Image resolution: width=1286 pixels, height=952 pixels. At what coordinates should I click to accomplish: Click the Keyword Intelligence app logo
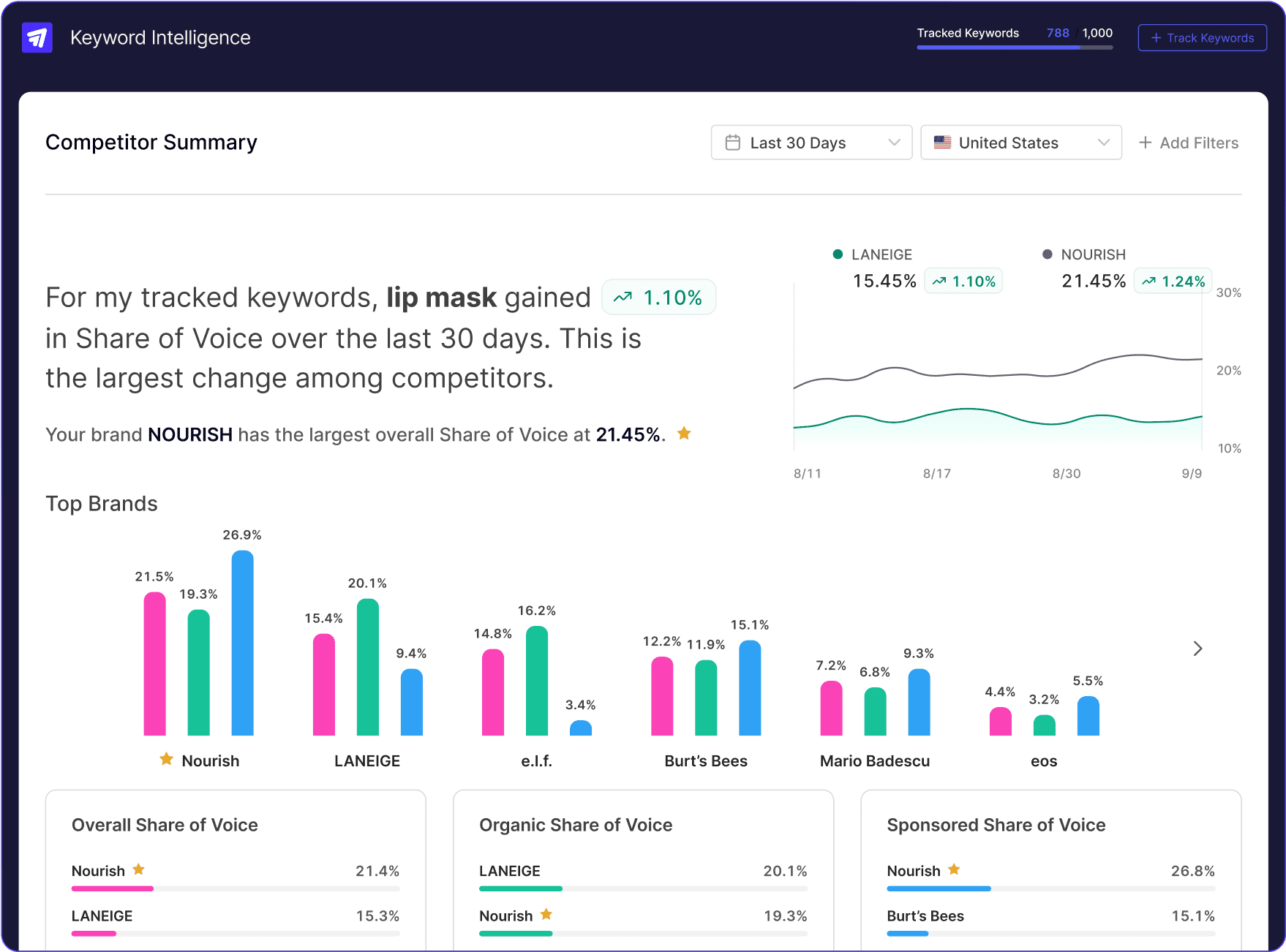tap(37, 37)
